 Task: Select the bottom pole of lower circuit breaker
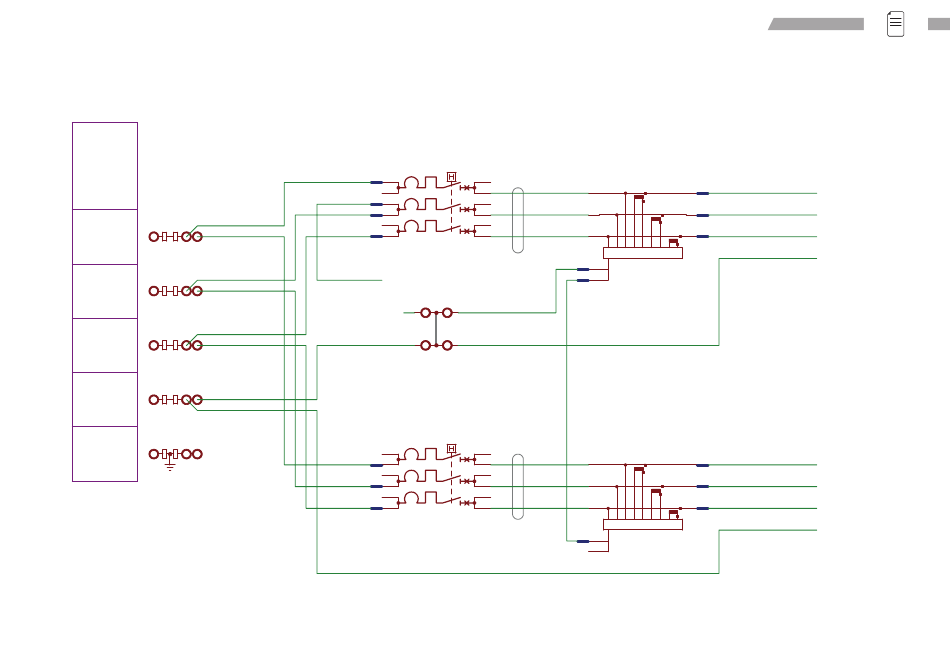coord(436,500)
